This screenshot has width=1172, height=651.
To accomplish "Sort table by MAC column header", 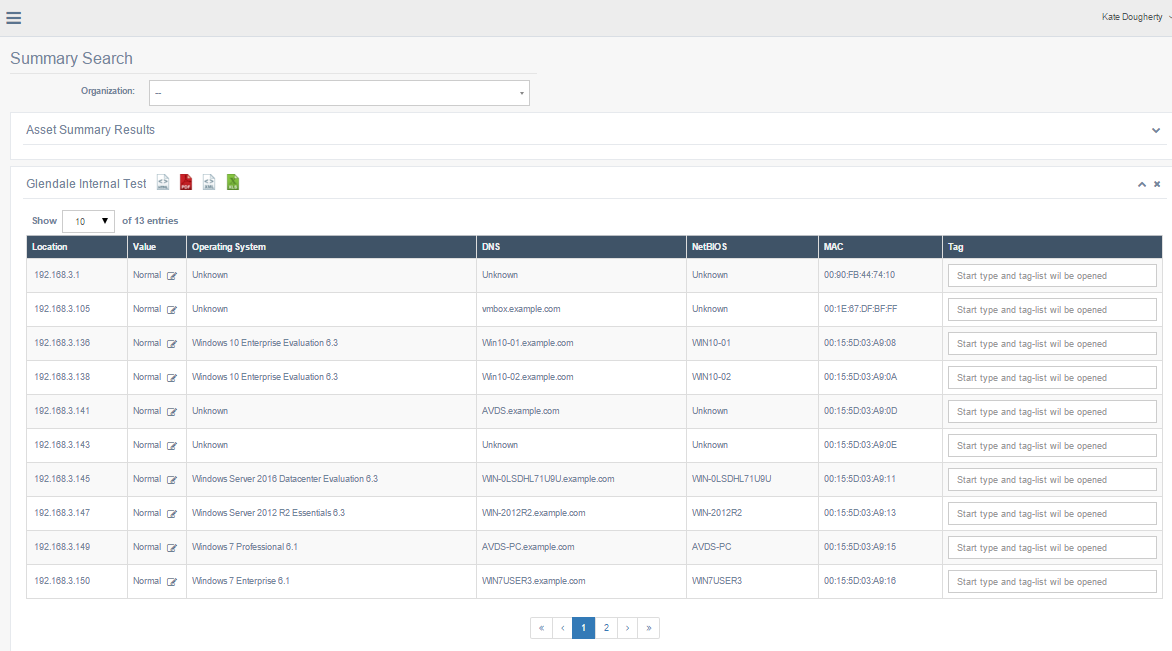I will pyautogui.click(x=834, y=247).
